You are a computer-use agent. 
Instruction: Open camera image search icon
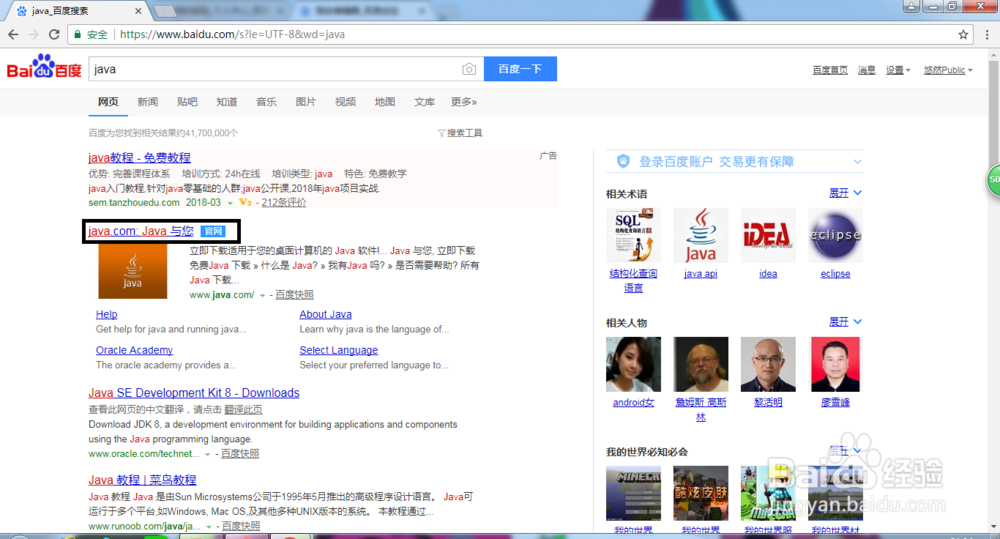tap(469, 69)
